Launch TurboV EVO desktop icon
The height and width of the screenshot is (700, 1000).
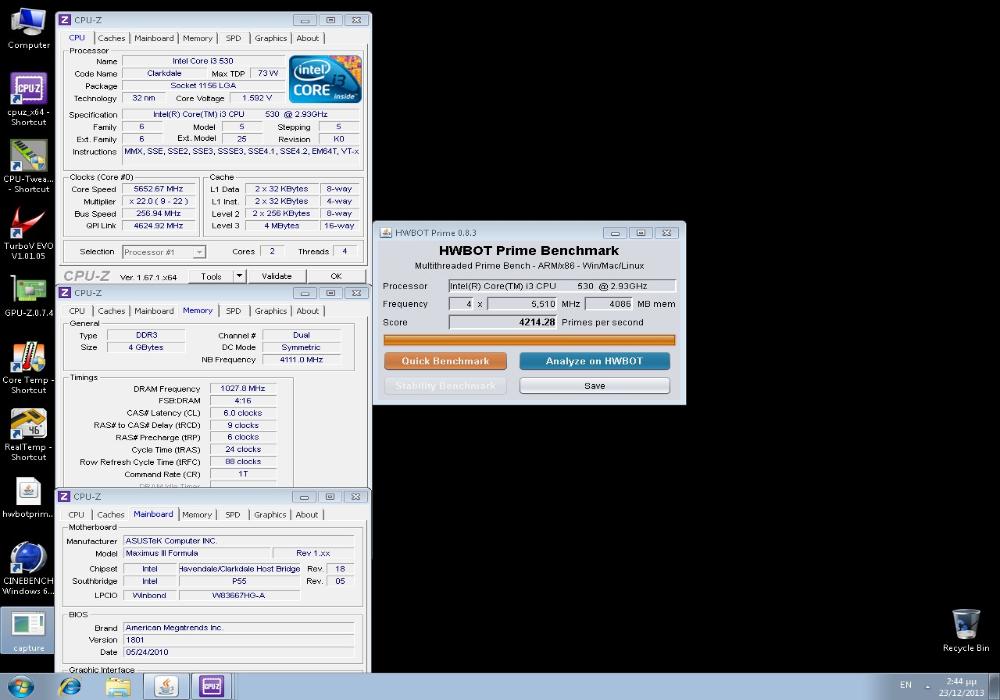click(x=28, y=233)
